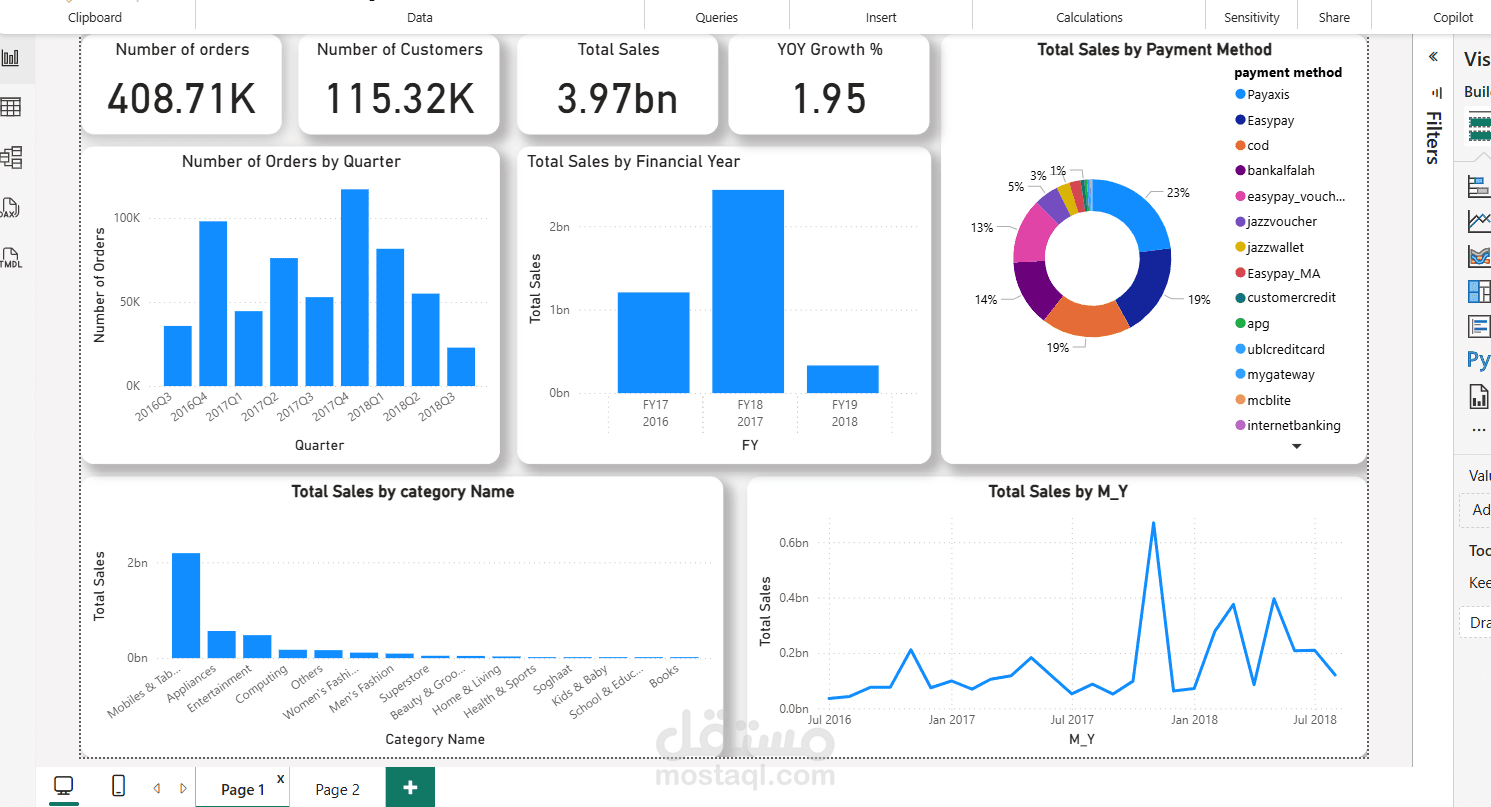The height and width of the screenshot is (807, 1491).
Task: Switch to Page 2
Action: 336,789
